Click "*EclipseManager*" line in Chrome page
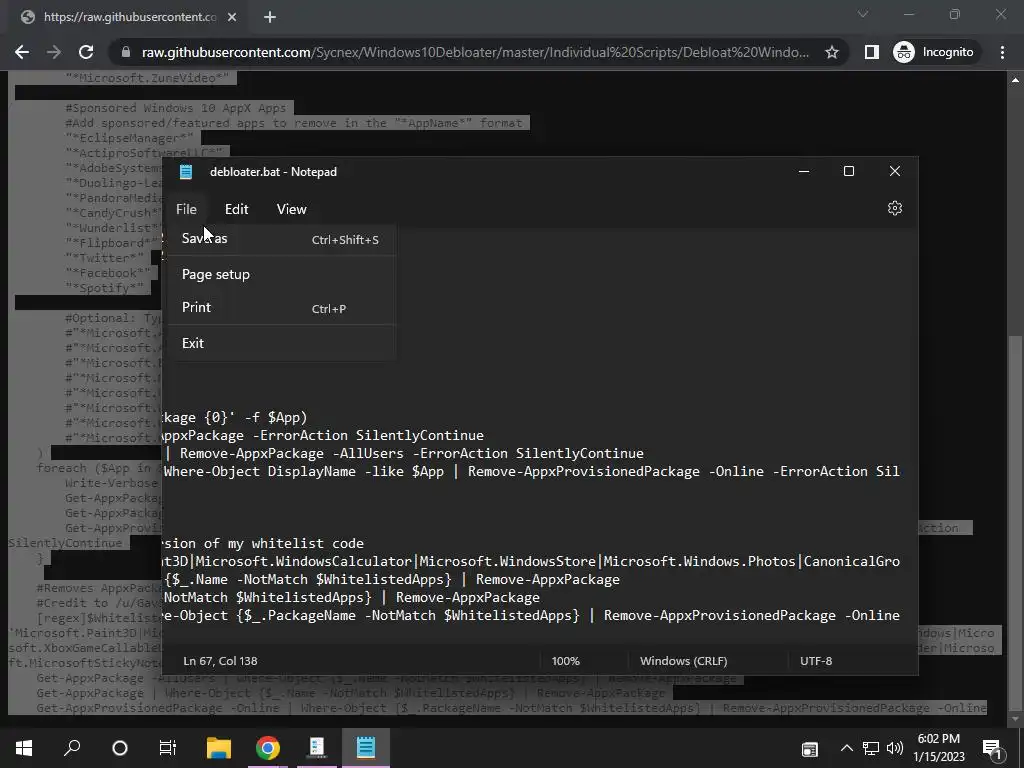 click(x=129, y=138)
